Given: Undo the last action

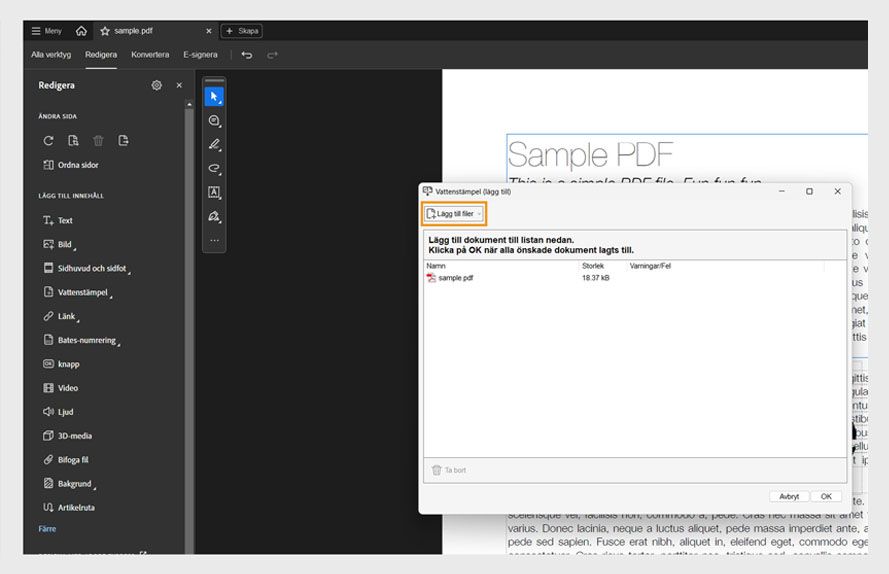Looking at the screenshot, I should coord(247,55).
